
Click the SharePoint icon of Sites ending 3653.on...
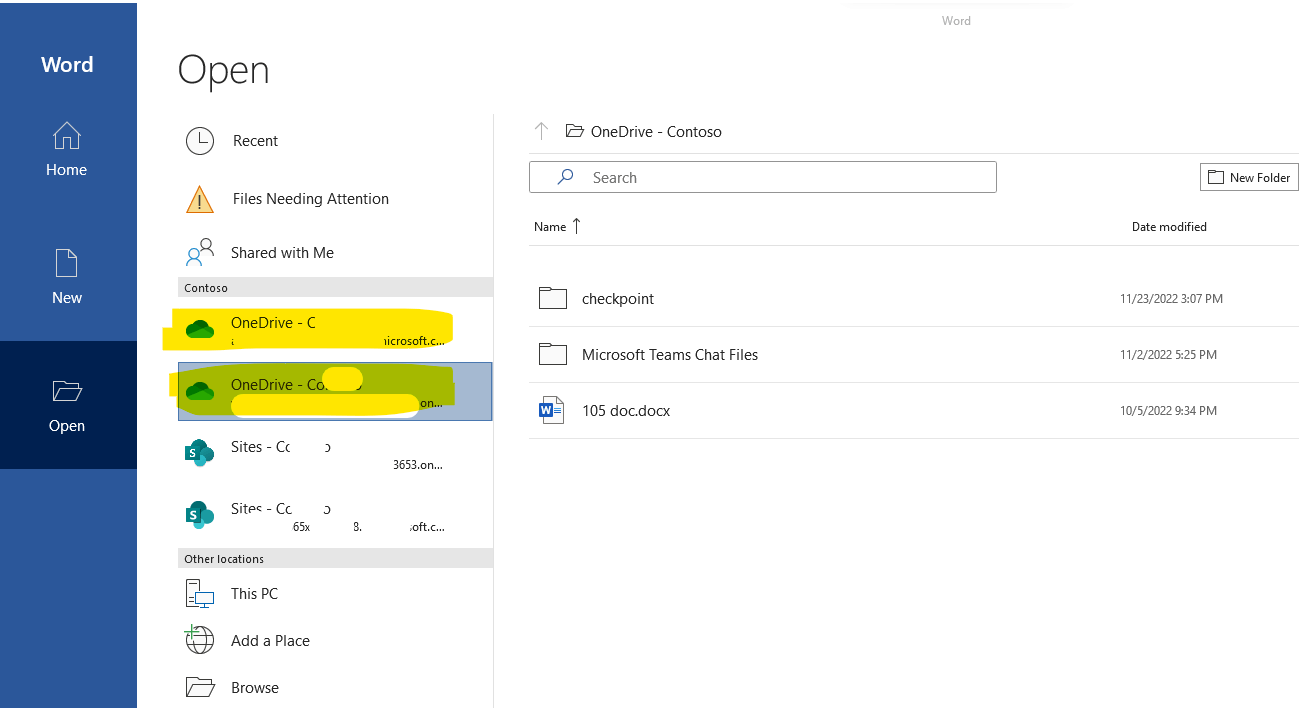point(200,453)
